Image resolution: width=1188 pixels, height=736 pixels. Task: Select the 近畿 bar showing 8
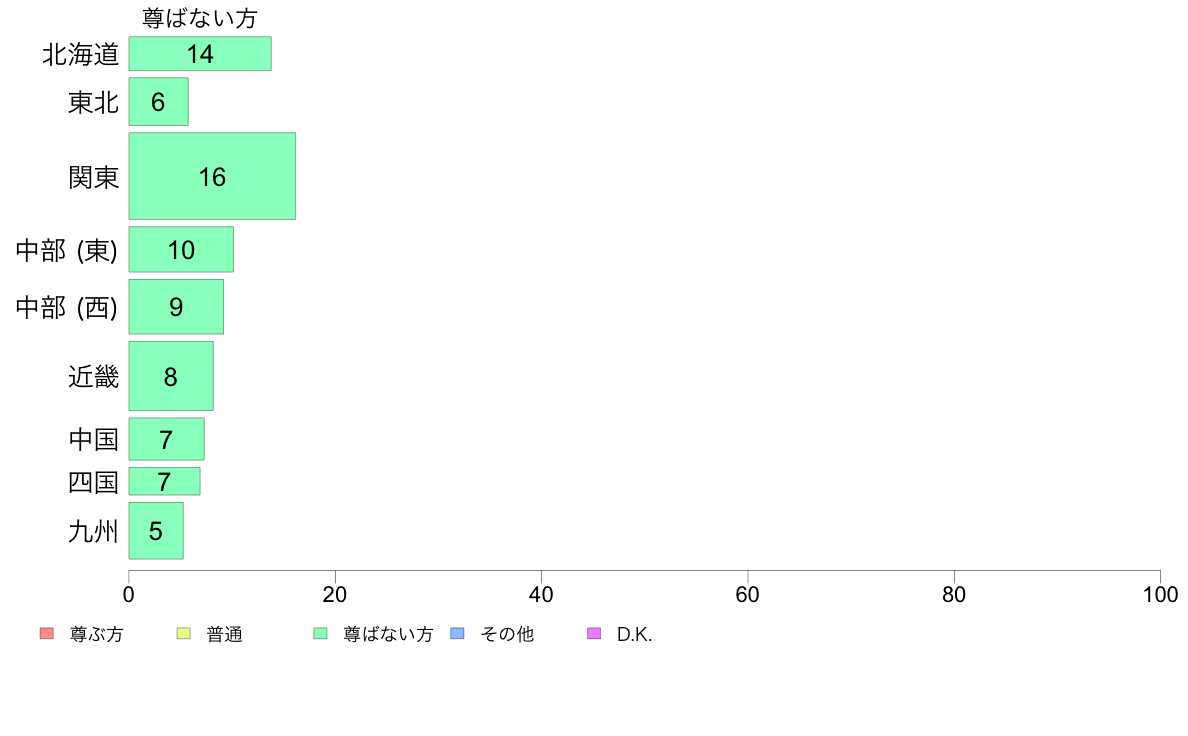pyautogui.click(x=171, y=376)
